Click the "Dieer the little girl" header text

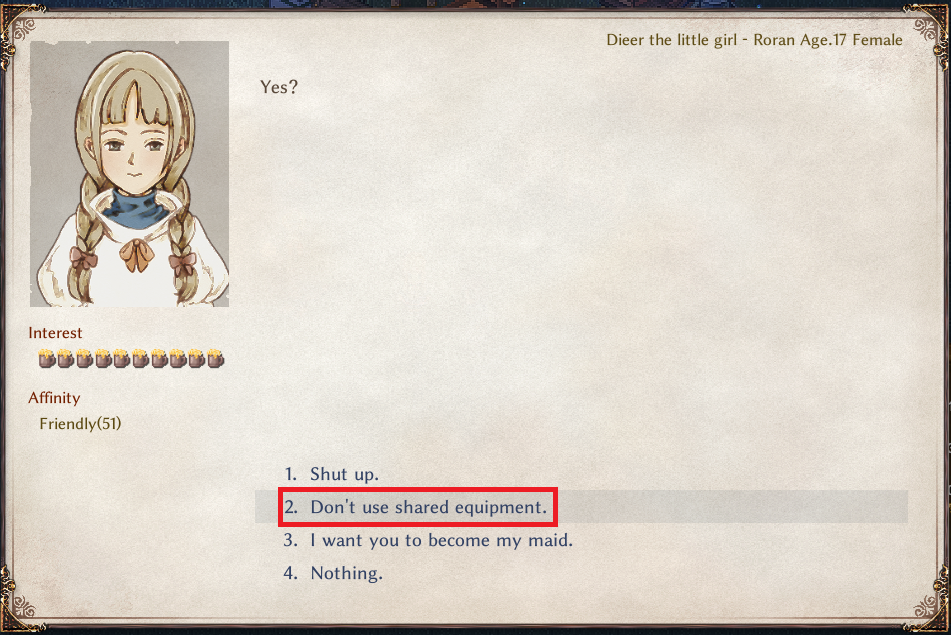(x=671, y=40)
